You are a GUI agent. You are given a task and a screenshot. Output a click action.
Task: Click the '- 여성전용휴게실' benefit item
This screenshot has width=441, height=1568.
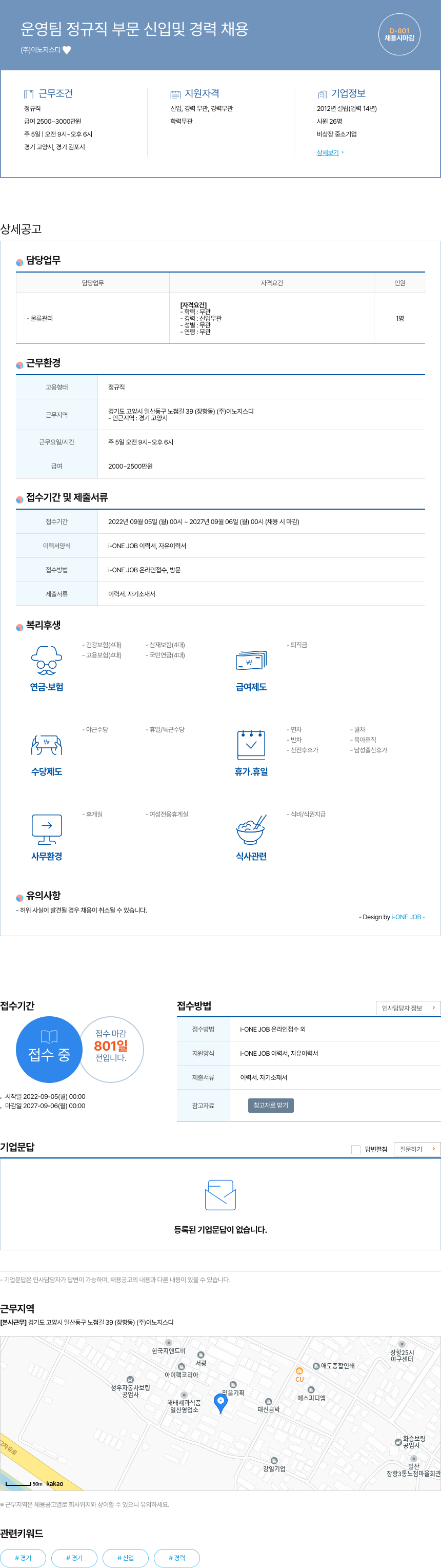coord(167,814)
